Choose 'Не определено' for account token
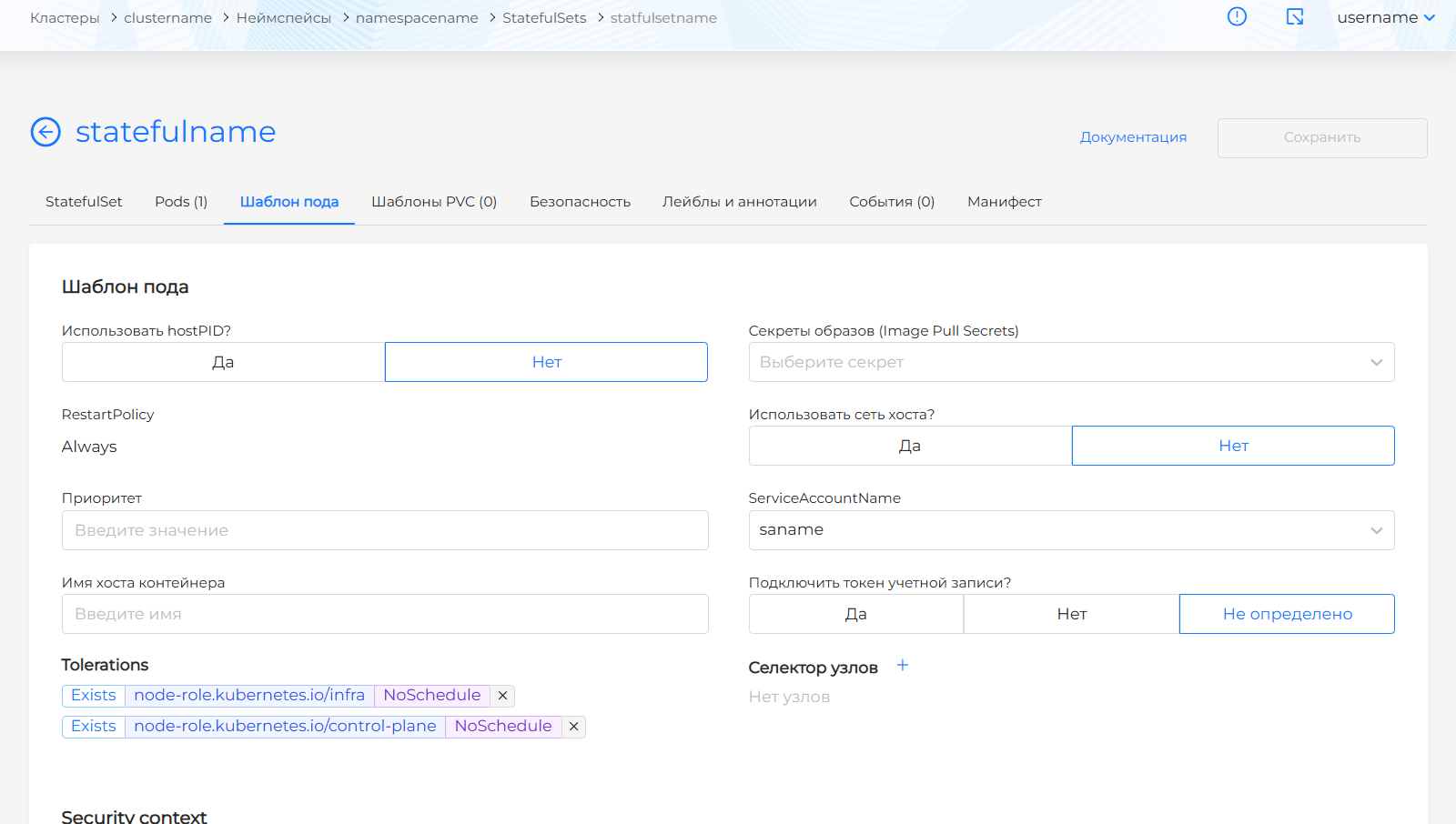Viewport: 1456px width, 824px height. click(1287, 614)
